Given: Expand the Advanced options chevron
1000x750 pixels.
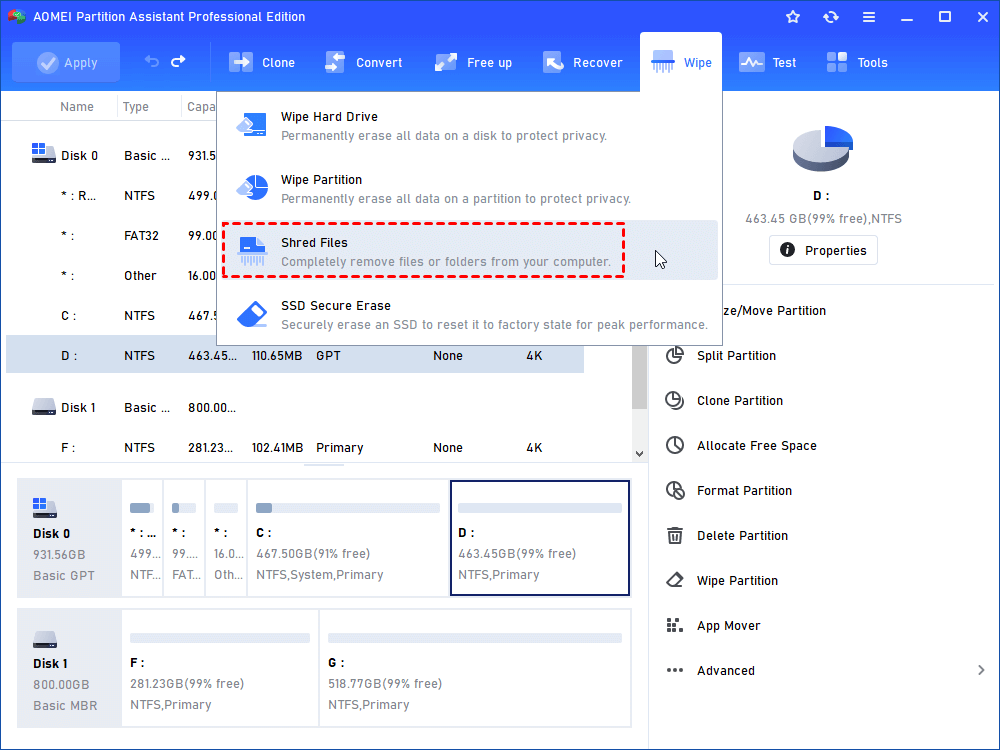Looking at the screenshot, I should click(980, 671).
